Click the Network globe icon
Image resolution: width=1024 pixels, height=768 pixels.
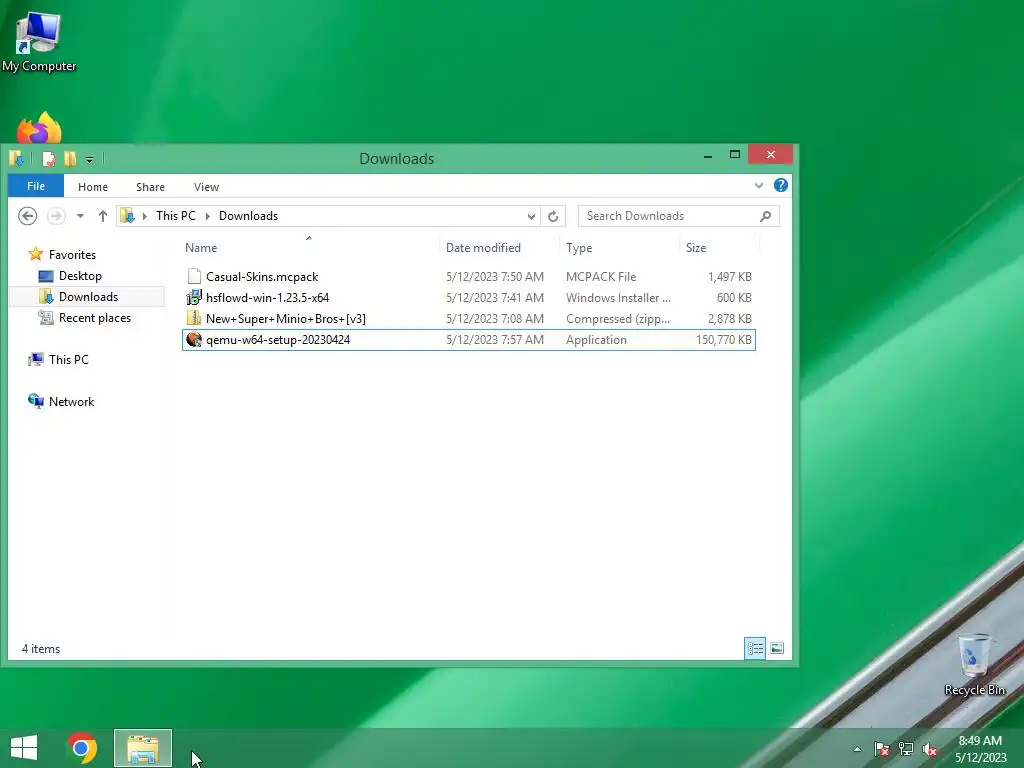click(x=36, y=400)
